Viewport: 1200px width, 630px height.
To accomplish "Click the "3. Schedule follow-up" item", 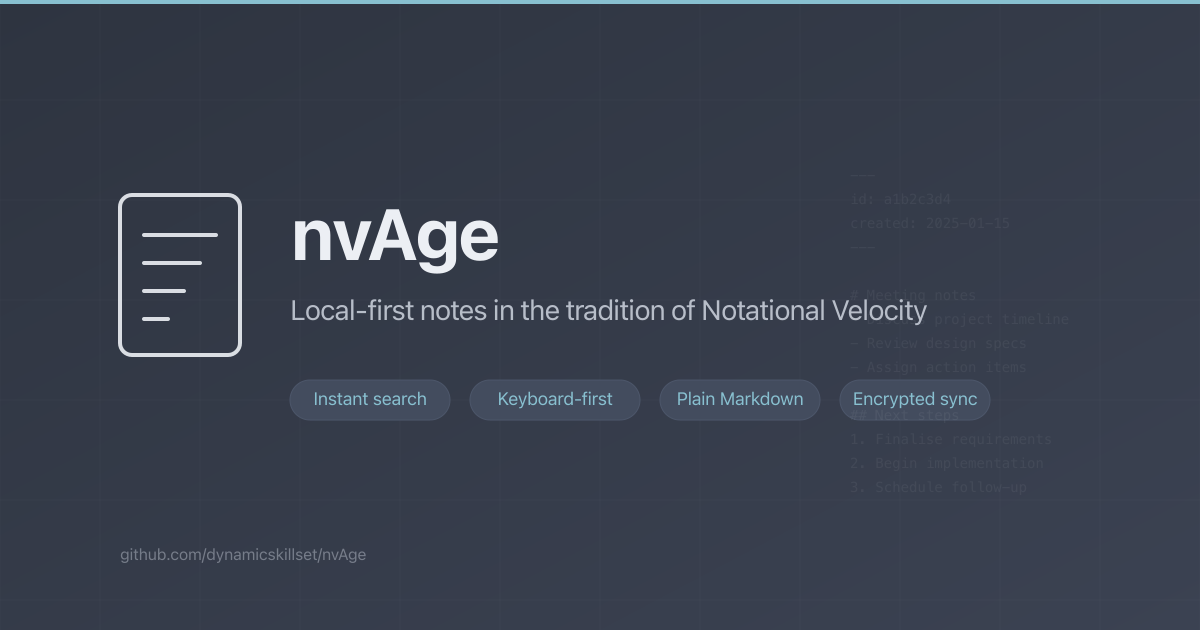I will click(x=938, y=488).
